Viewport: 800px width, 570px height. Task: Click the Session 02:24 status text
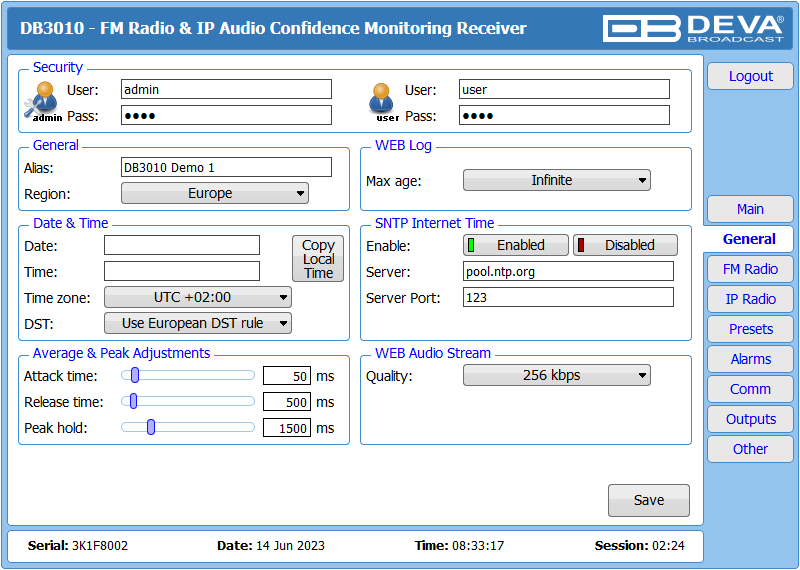point(639,546)
